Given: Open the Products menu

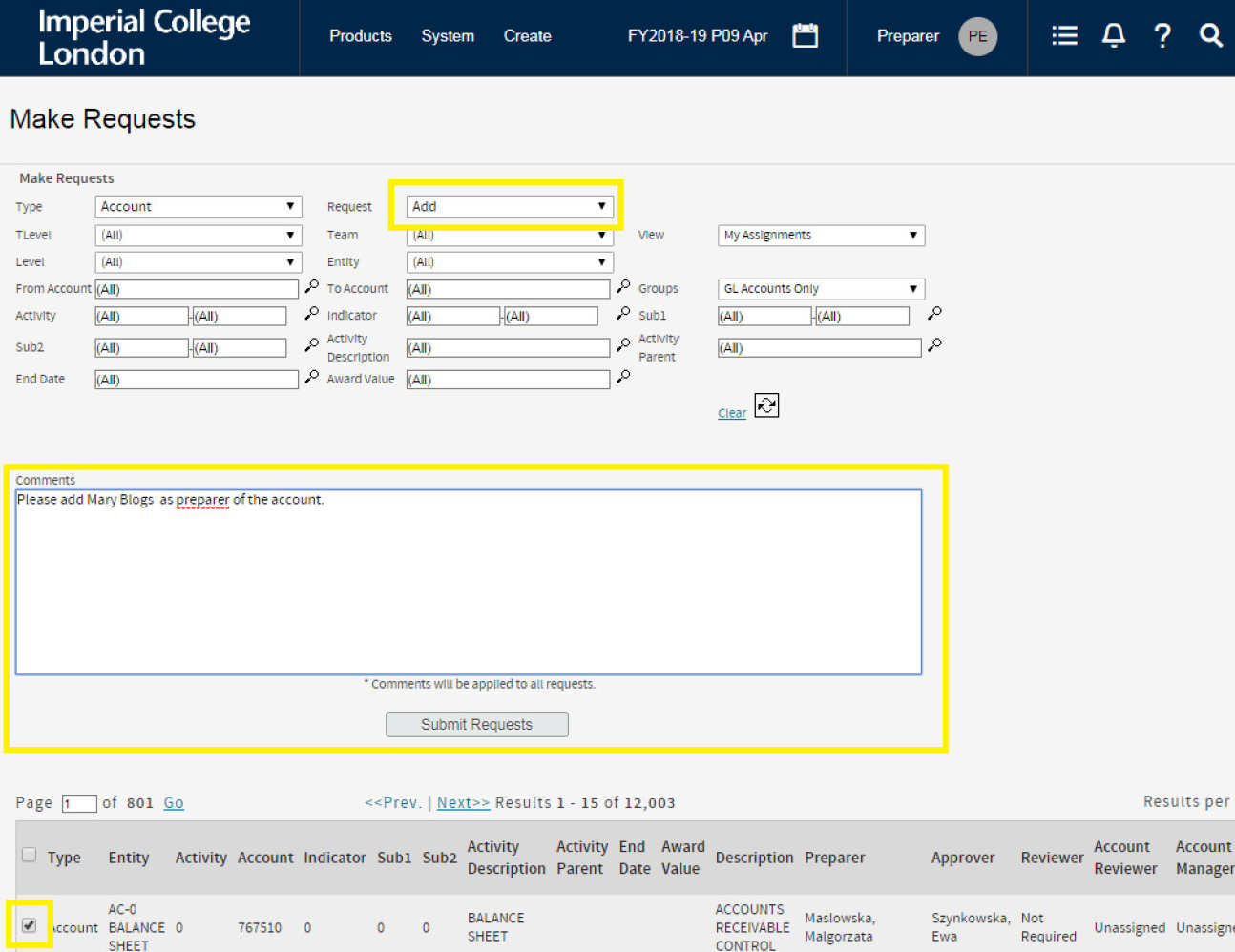Looking at the screenshot, I should click(x=360, y=36).
